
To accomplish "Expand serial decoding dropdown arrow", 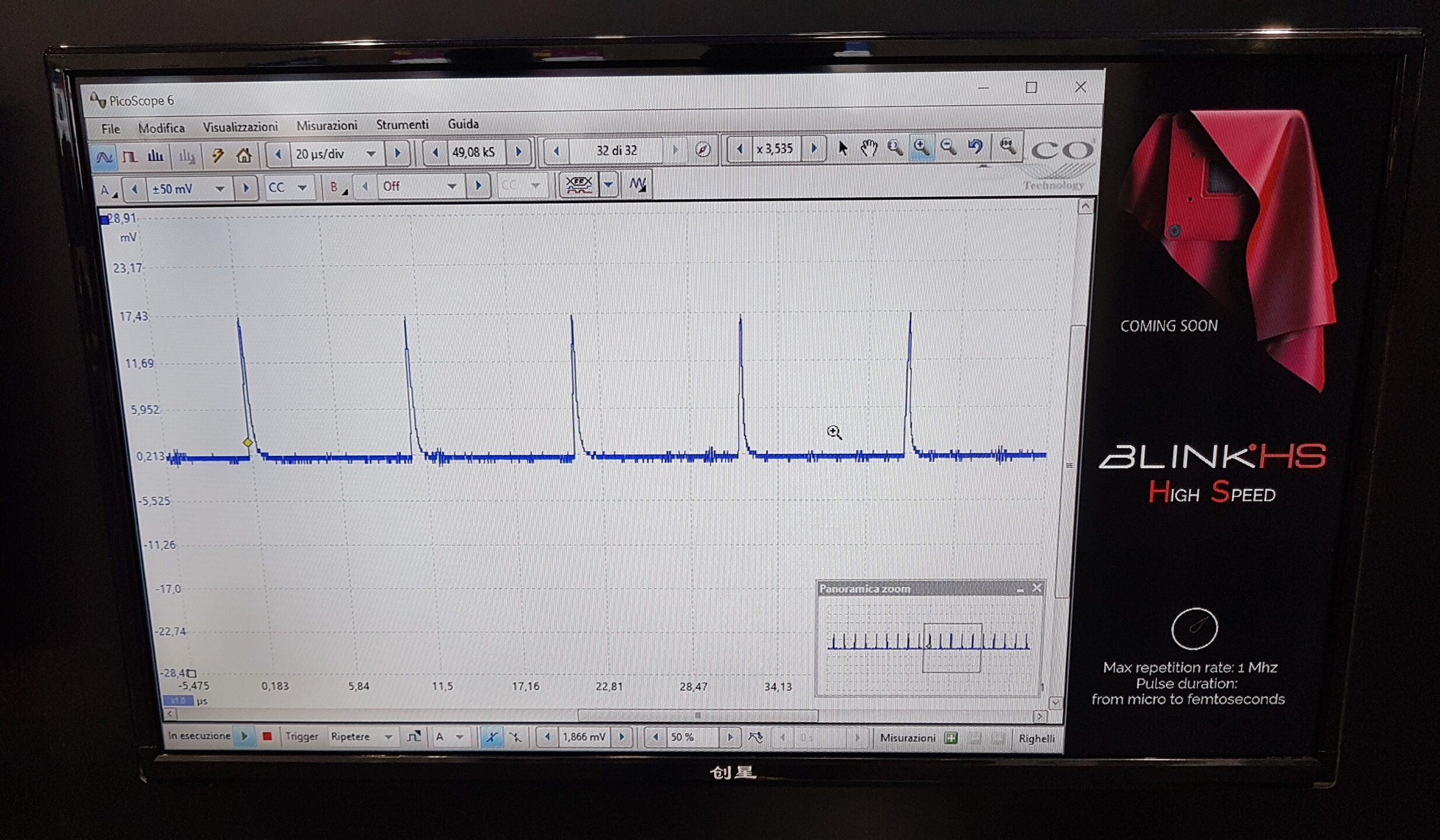I will pos(608,185).
